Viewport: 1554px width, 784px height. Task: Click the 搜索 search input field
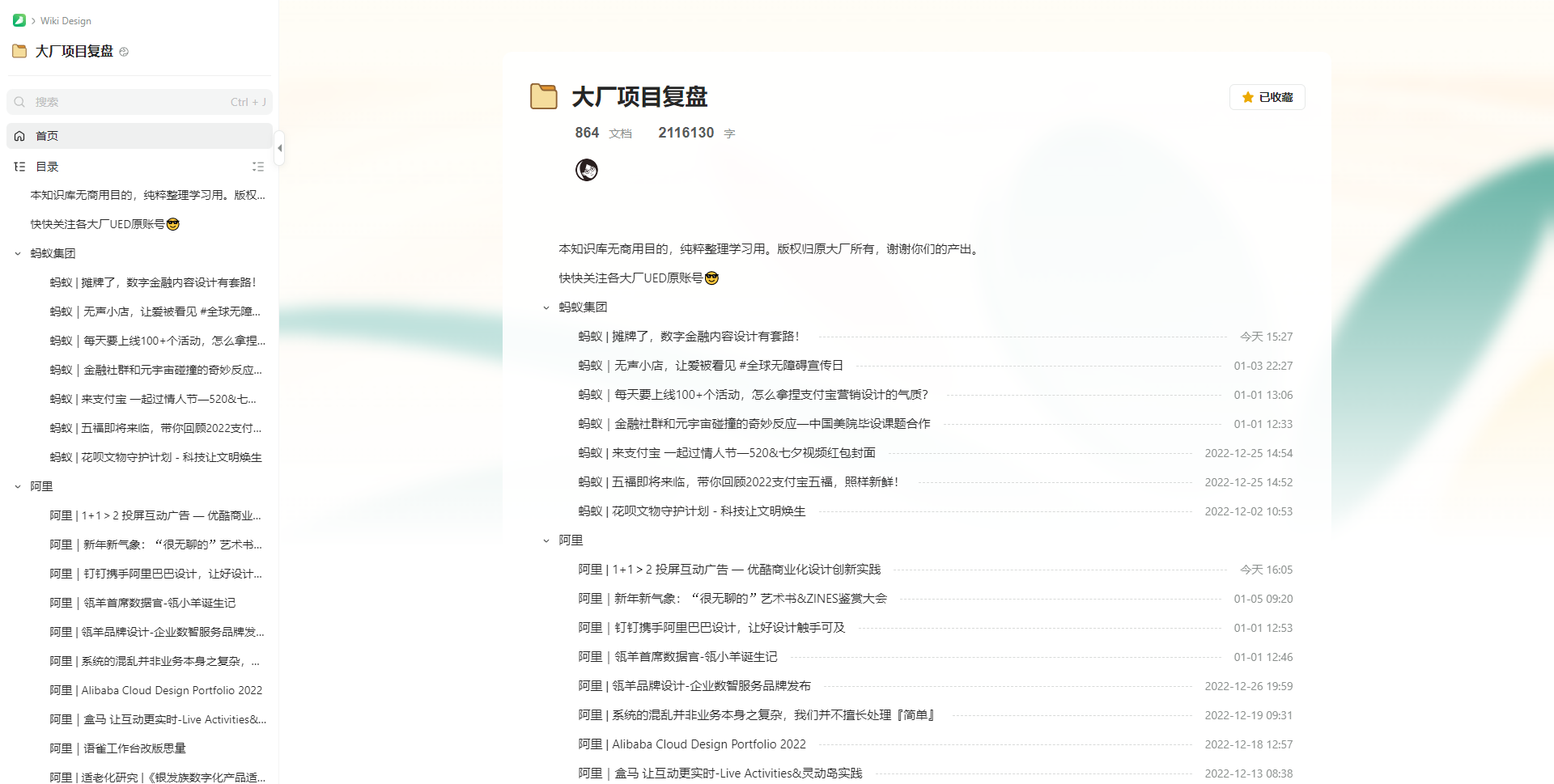point(129,102)
